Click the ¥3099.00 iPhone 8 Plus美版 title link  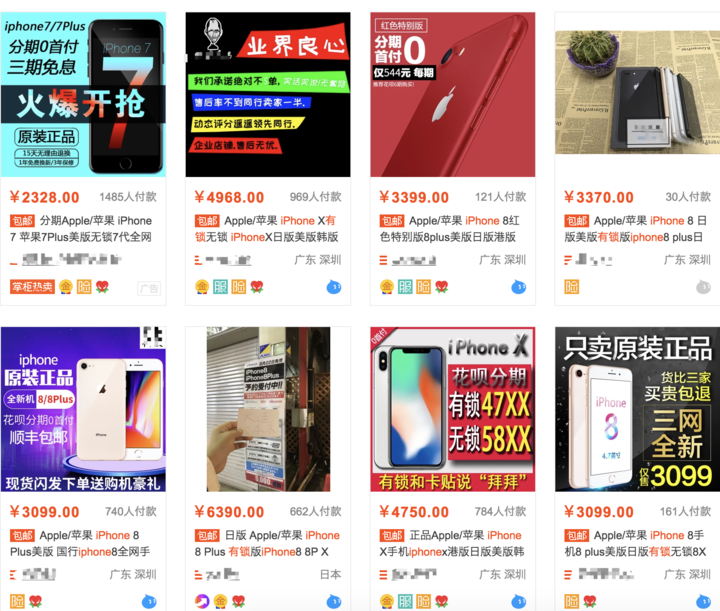pyautogui.click(x=80, y=544)
